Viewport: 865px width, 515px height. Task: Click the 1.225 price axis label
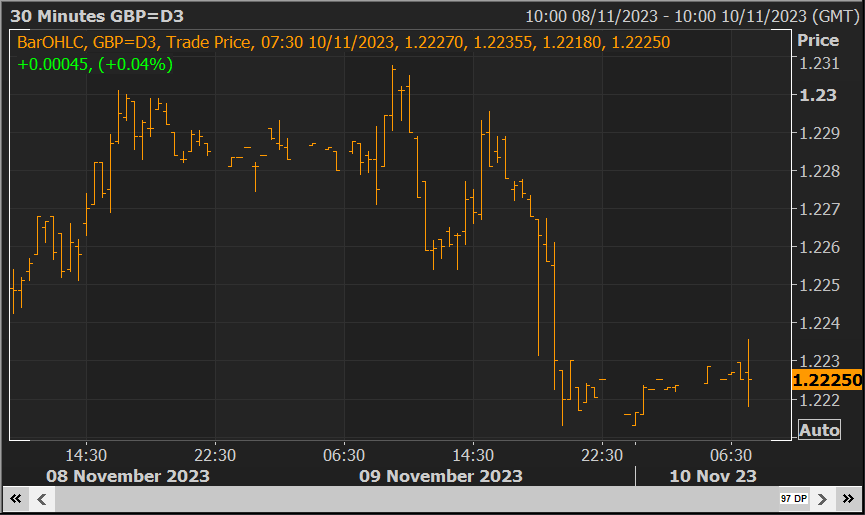point(819,285)
